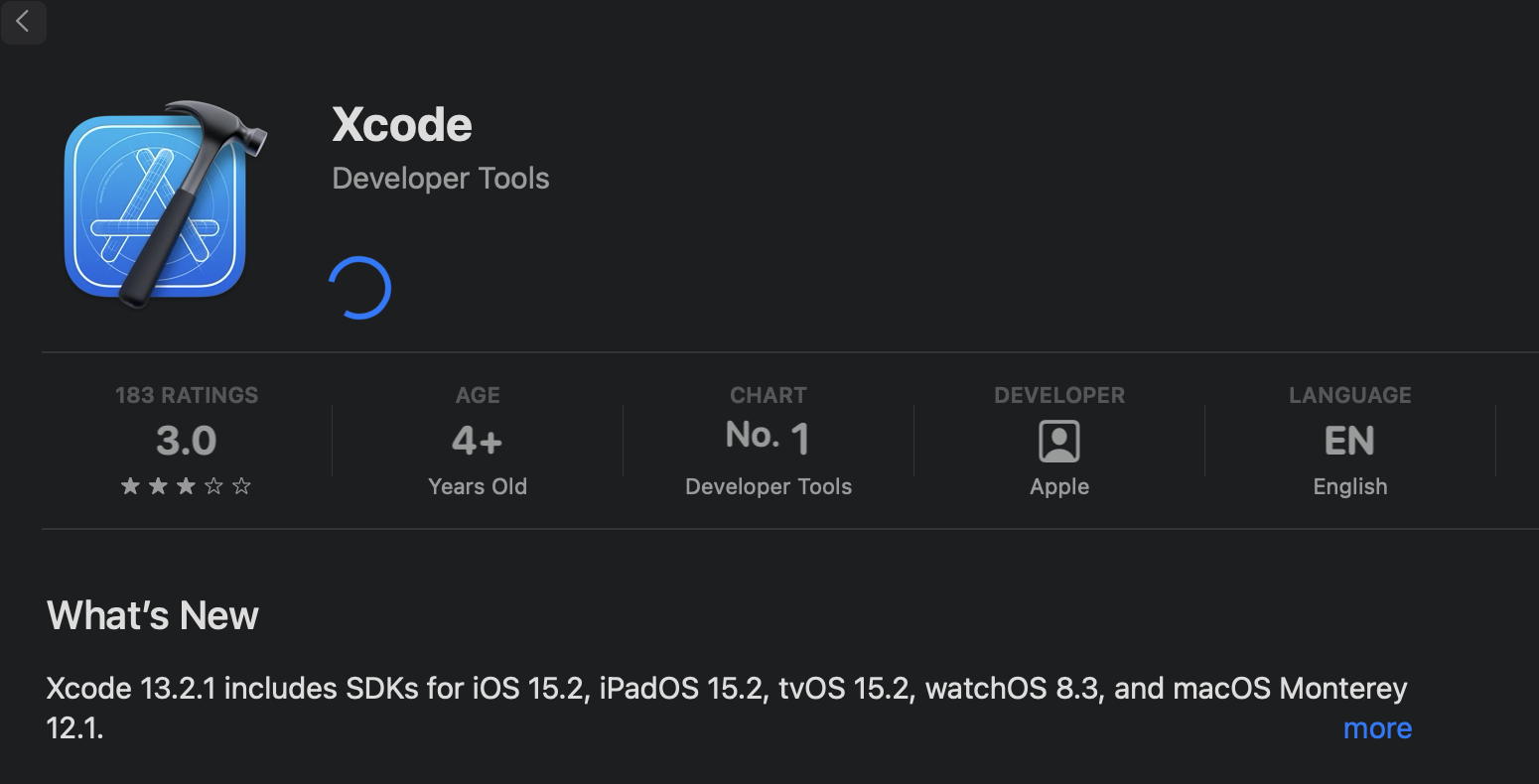Click the What's New section heading
This screenshot has height=784, width=1539.
click(x=153, y=616)
